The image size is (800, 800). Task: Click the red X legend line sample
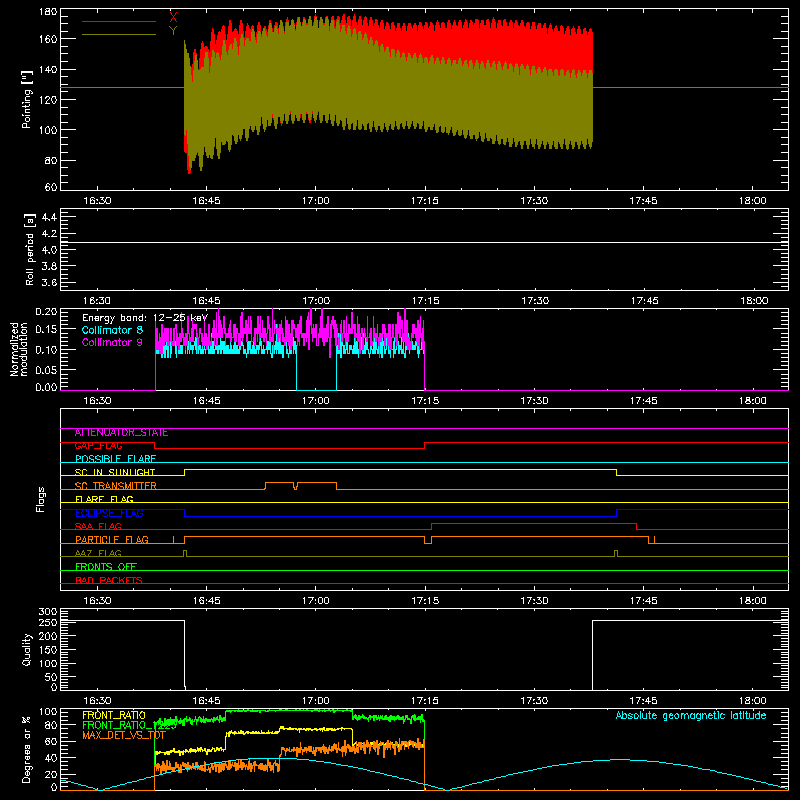click(x=119, y=21)
